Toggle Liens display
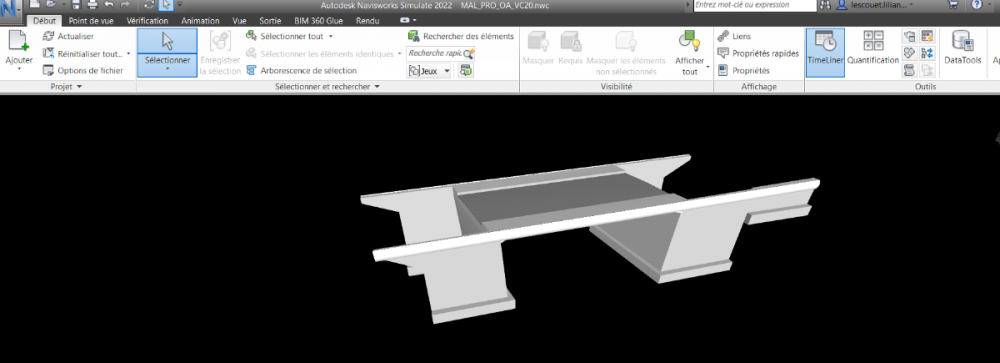This screenshot has height=363, width=1000. pyautogui.click(x=734, y=36)
